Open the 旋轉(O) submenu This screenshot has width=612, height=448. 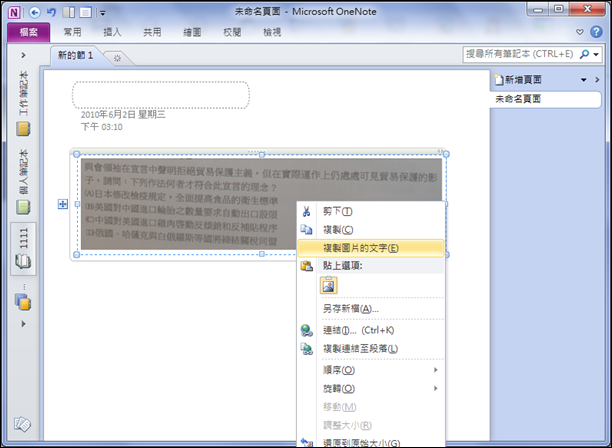pos(371,388)
